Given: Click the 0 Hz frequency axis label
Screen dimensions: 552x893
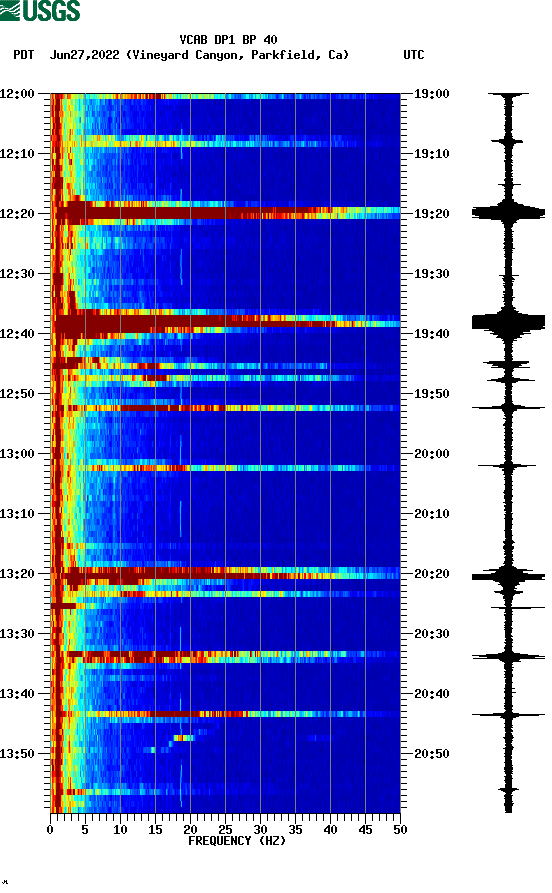Looking at the screenshot, I should pyautogui.click(x=50, y=830).
